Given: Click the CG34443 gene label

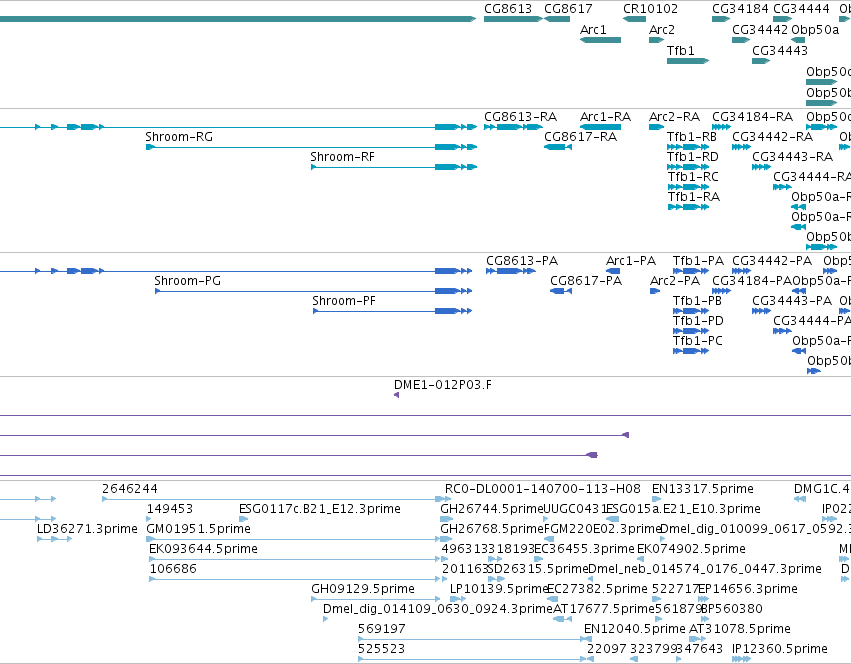Looking at the screenshot, I should tap(780, 51).
